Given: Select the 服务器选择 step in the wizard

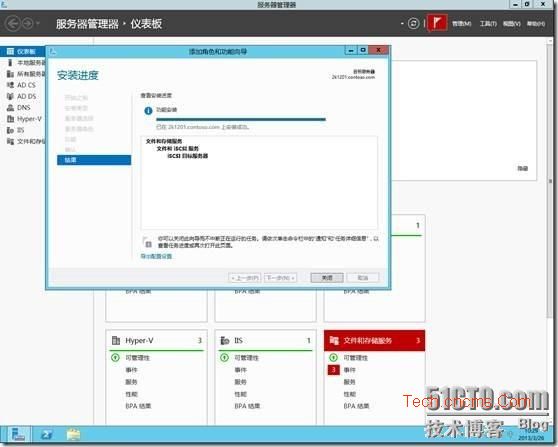Looking at the screenshot, I should click(x=79, y=118).
